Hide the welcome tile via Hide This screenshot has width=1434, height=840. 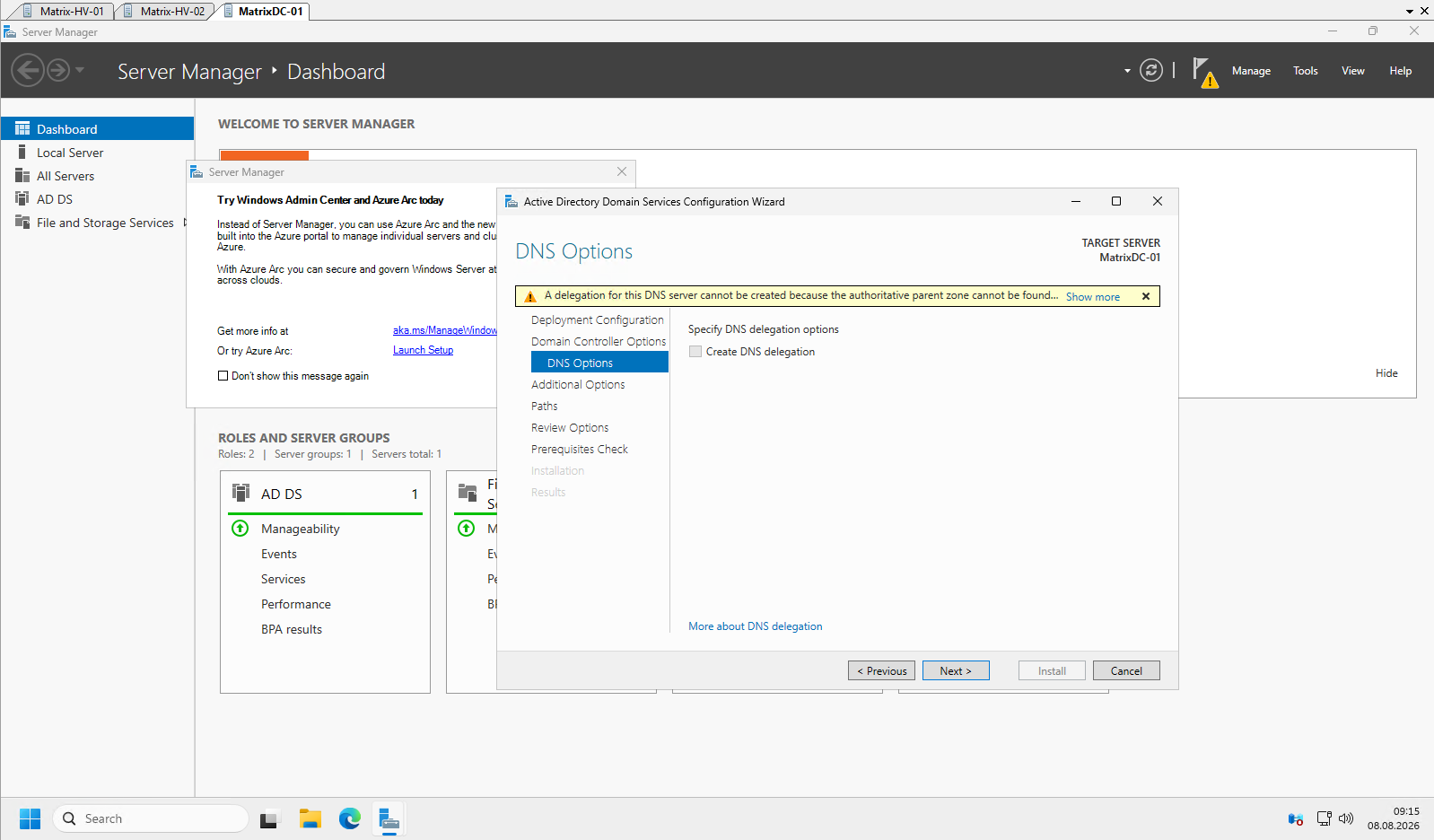point(1386,373)
